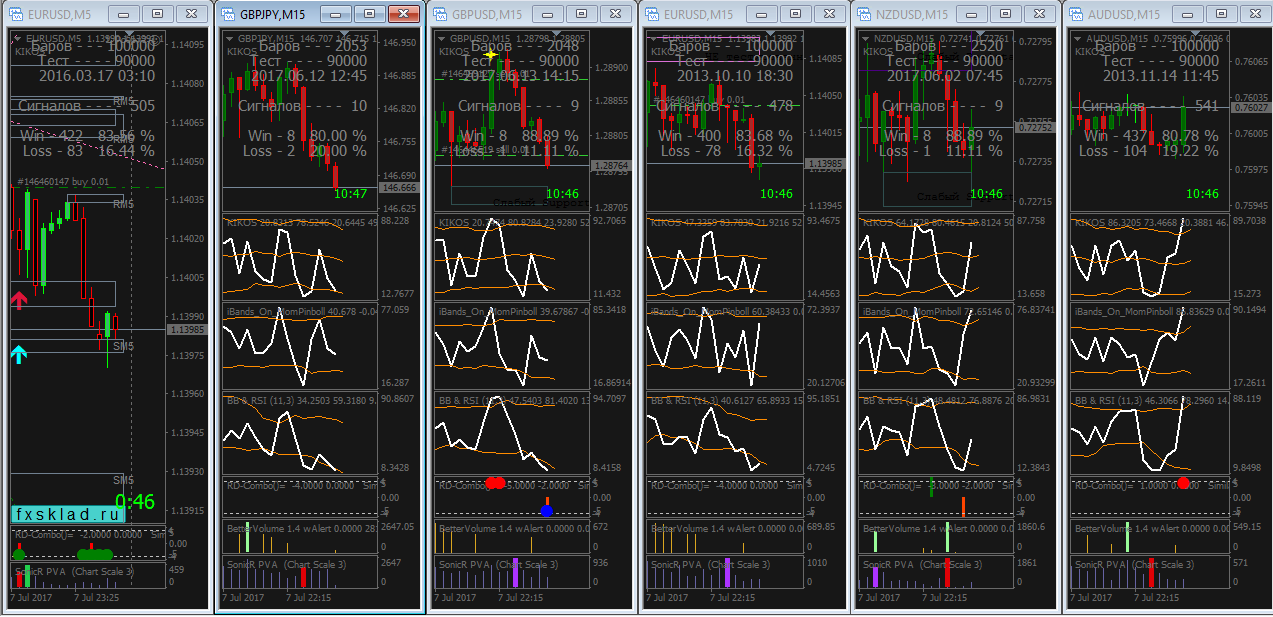Select the red up arrow on EURUSD,M5 chart

pos(19,298)
